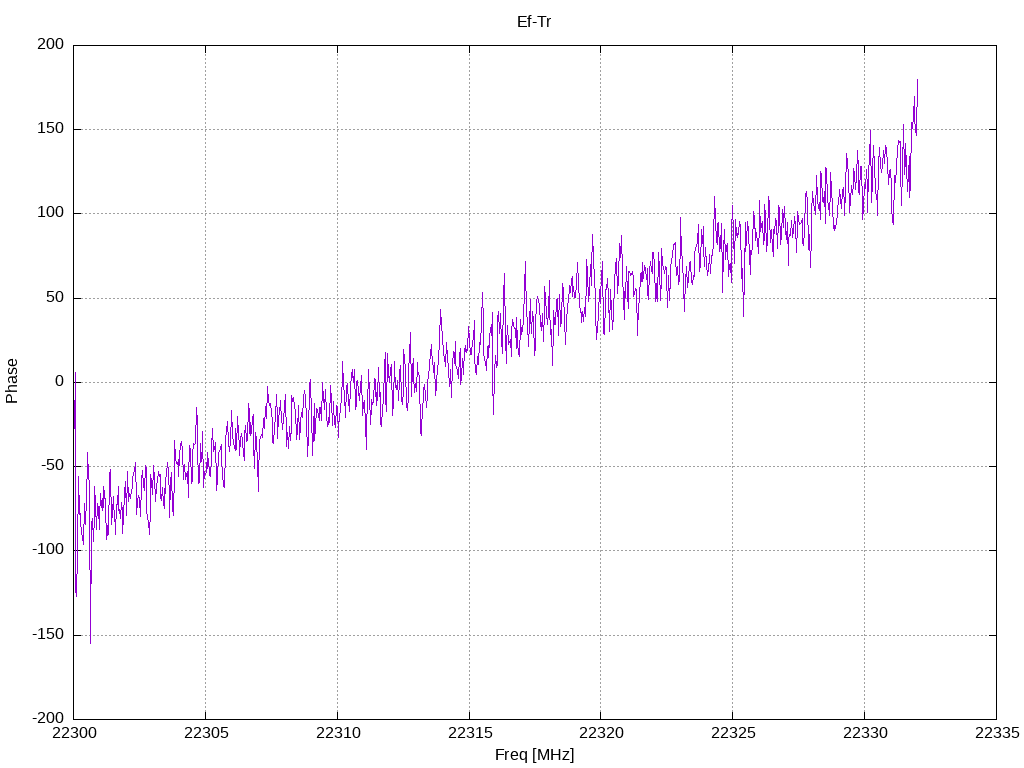This screenshot has width=1024, height=768.
Task: Click y-axis tick label '0'
Action: click(60, 381)
